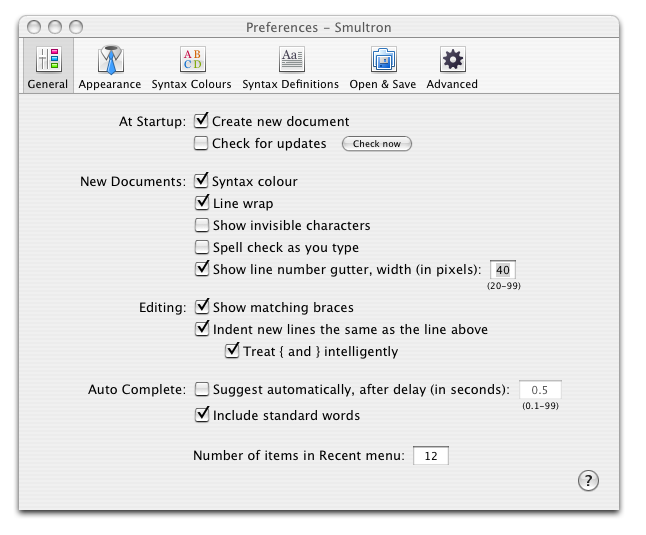Turn on Spell check as you type
The width and height of the screenshot is (646, 535).
[202, 248]
